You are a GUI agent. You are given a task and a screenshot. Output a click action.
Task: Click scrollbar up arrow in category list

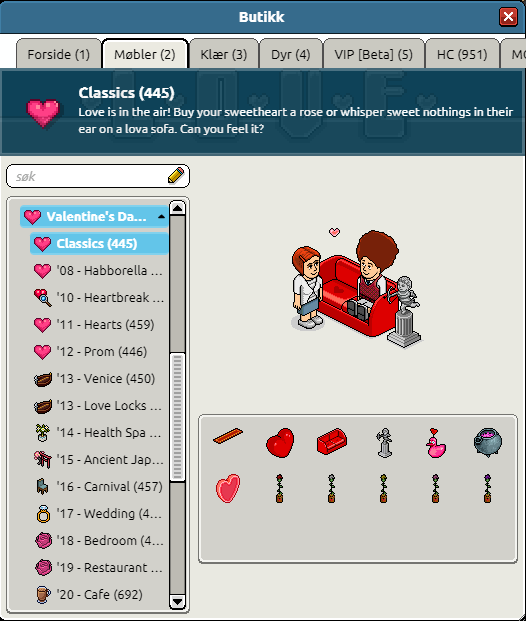177,208
